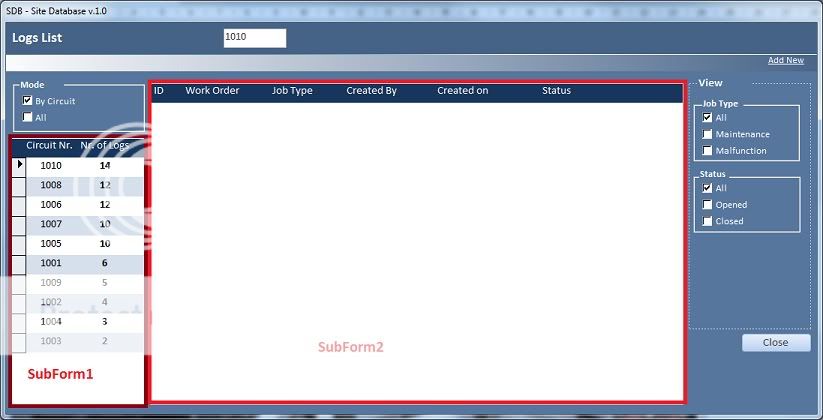Click the Created on column header

(x=462, y=91)
